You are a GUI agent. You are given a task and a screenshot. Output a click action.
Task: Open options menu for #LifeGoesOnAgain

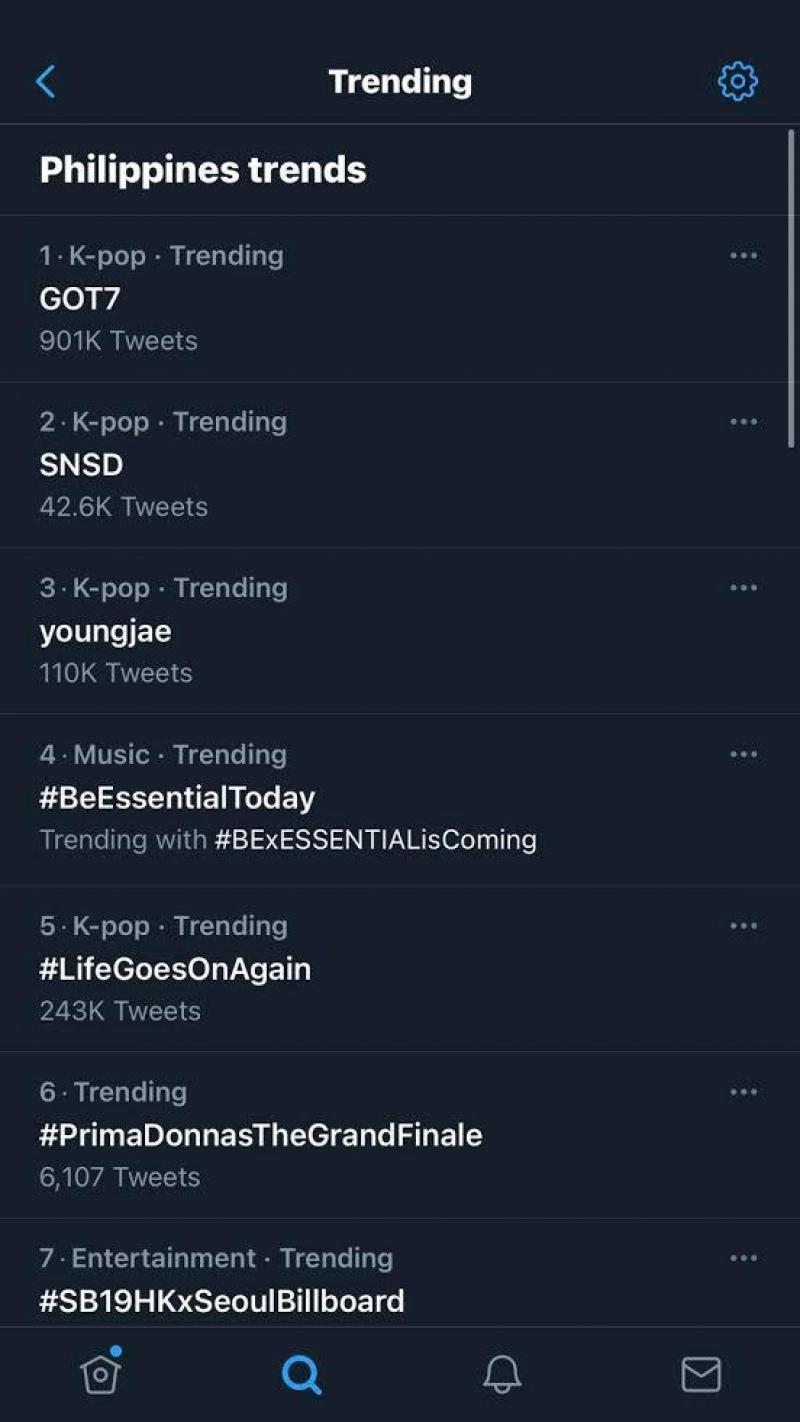pyautogui.click(x=744, y=925)
